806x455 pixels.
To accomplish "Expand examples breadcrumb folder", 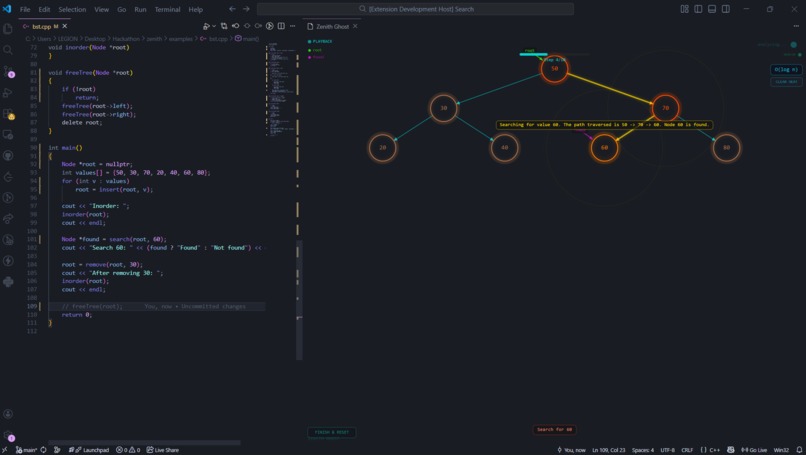I will pos(180,39).
